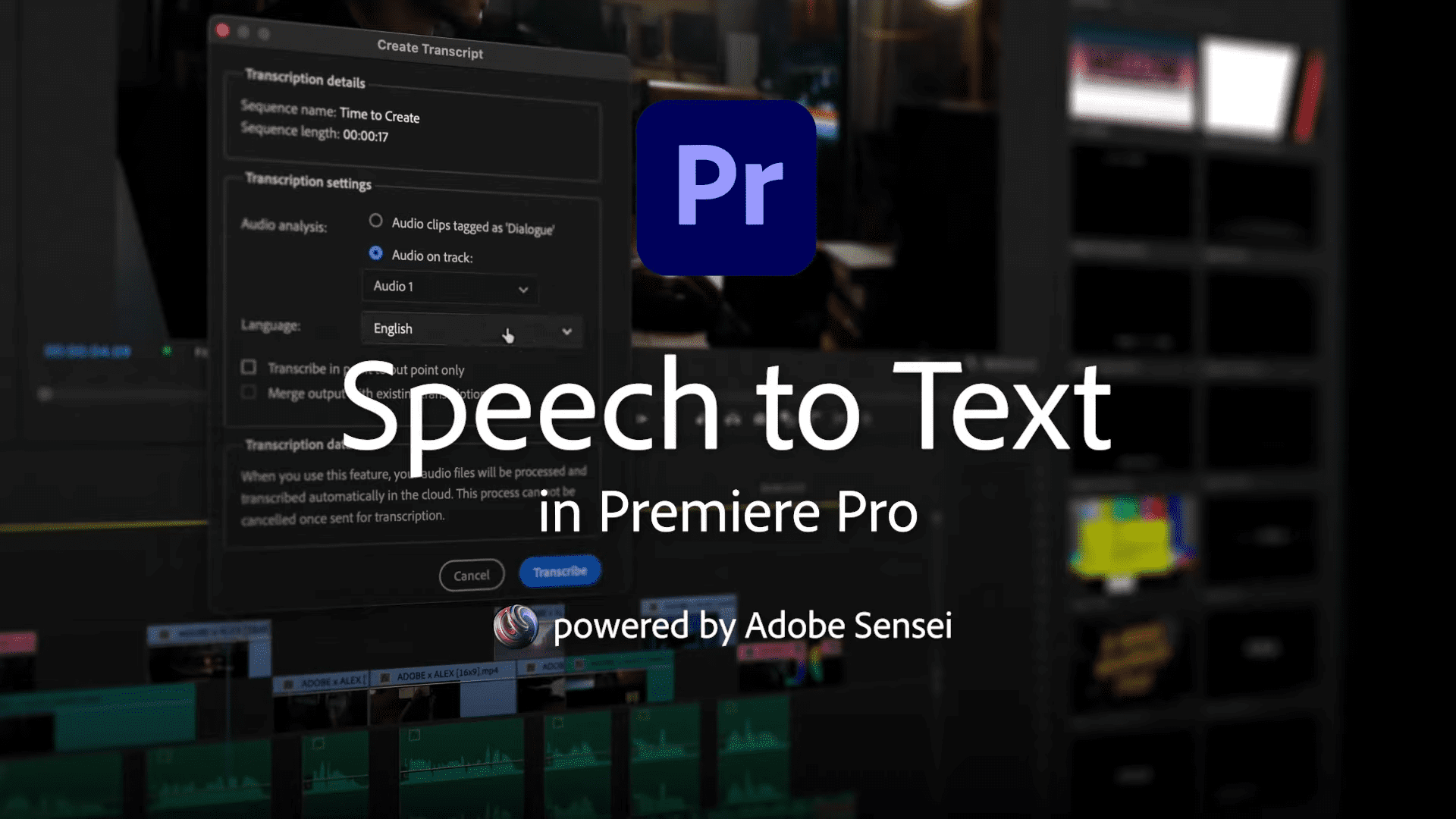The height and width of the screenshot is (819, 1456).
Task: Click the sequence name 'Time to Create' field
Action: [x=379, y=115]
